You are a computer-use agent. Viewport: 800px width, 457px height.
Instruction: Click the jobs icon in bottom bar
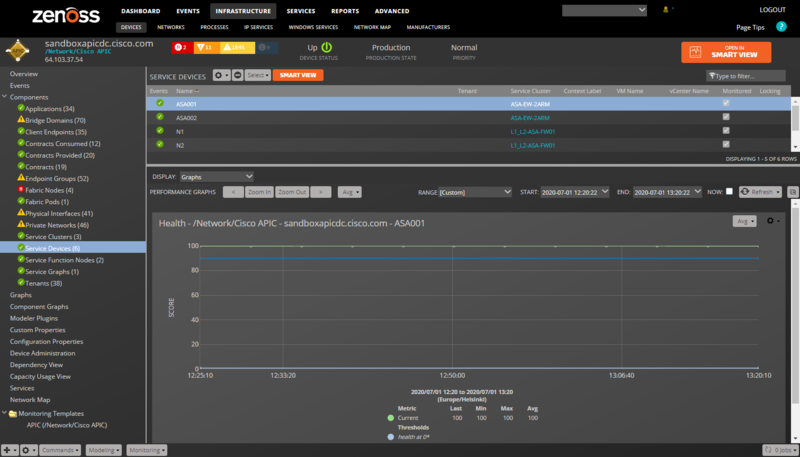coord(768,450)
